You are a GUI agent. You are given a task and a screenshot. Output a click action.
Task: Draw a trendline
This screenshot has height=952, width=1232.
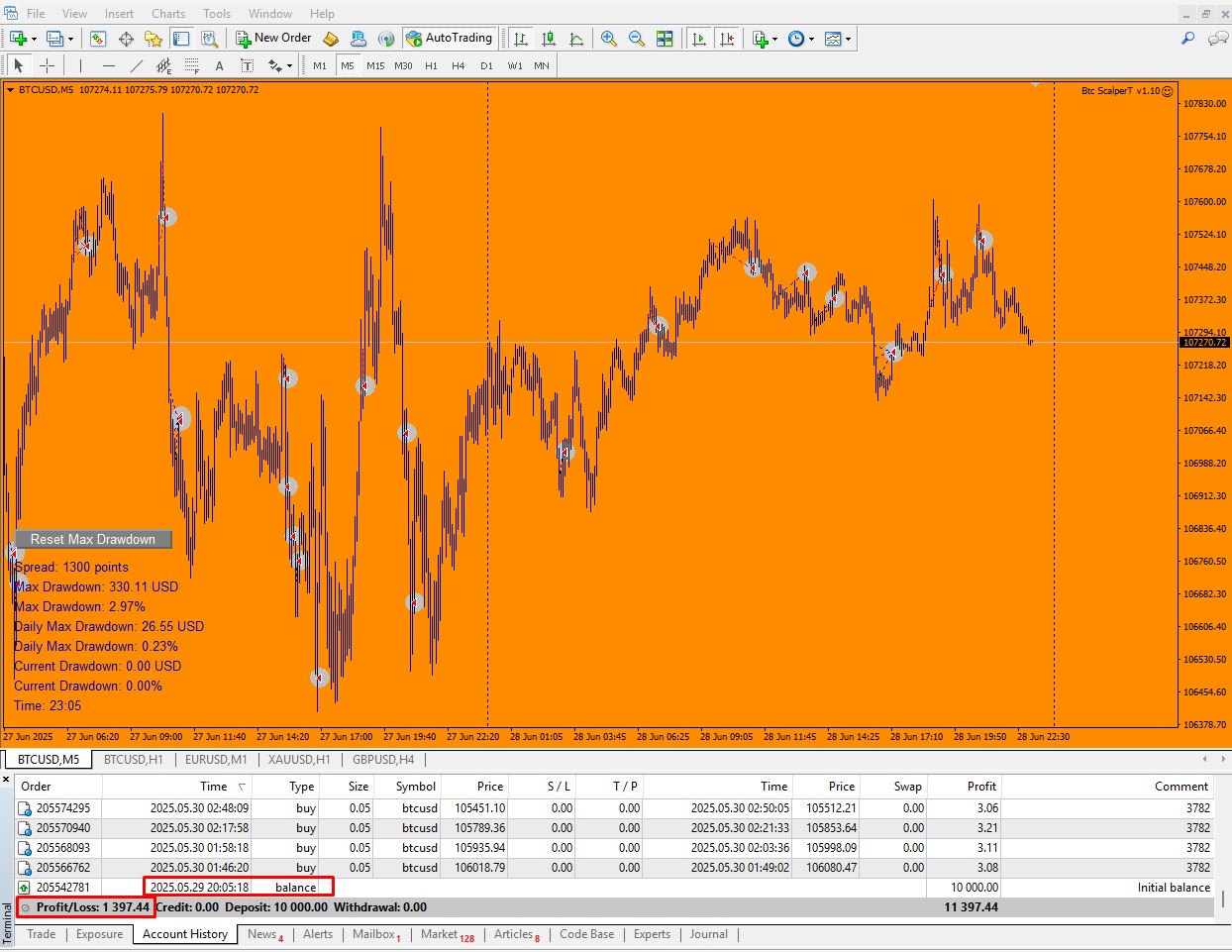pos(136,65)
